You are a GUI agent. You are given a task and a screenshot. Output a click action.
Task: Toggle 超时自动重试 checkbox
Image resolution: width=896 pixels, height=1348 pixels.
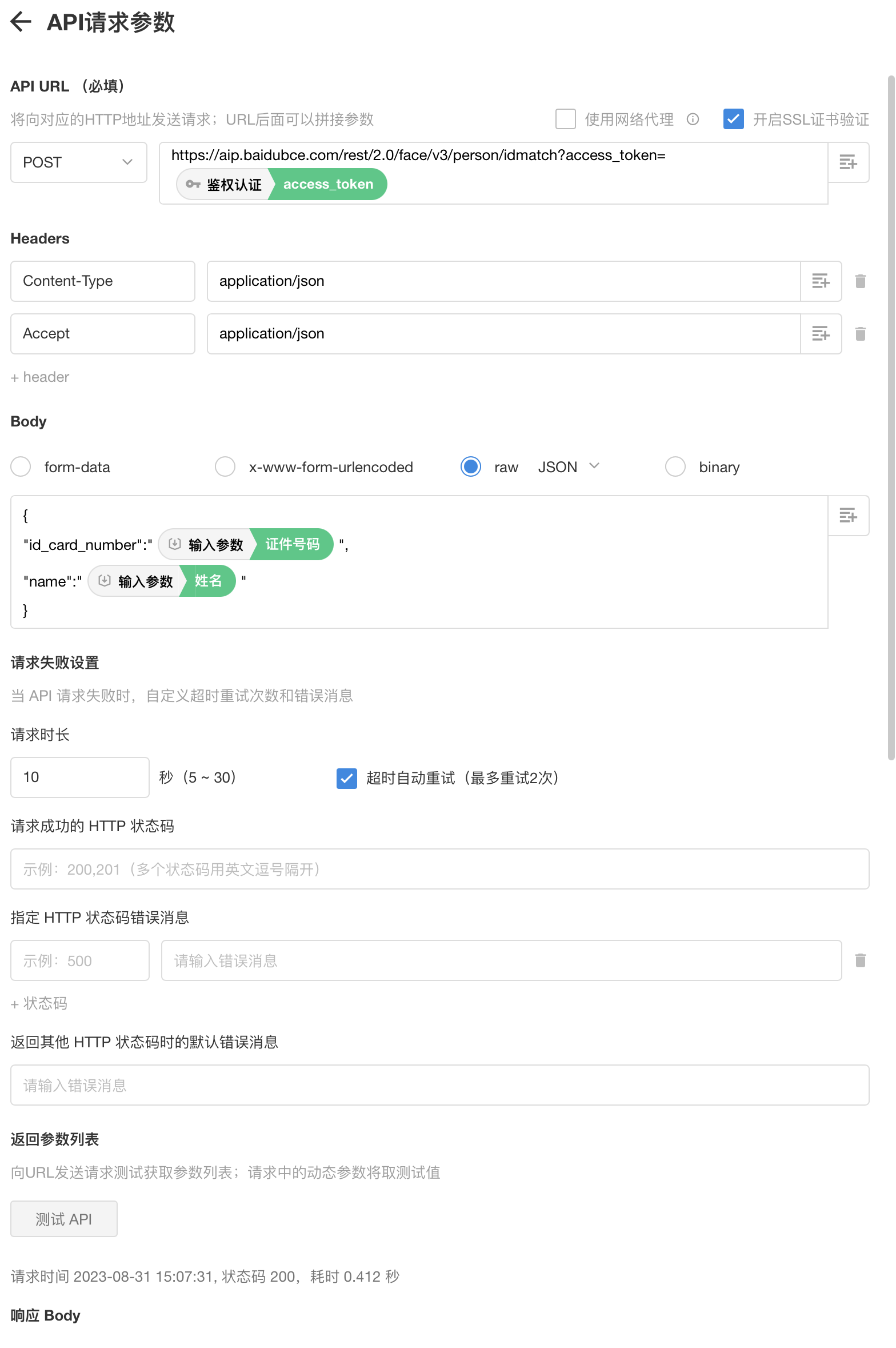tap(347, 778)
